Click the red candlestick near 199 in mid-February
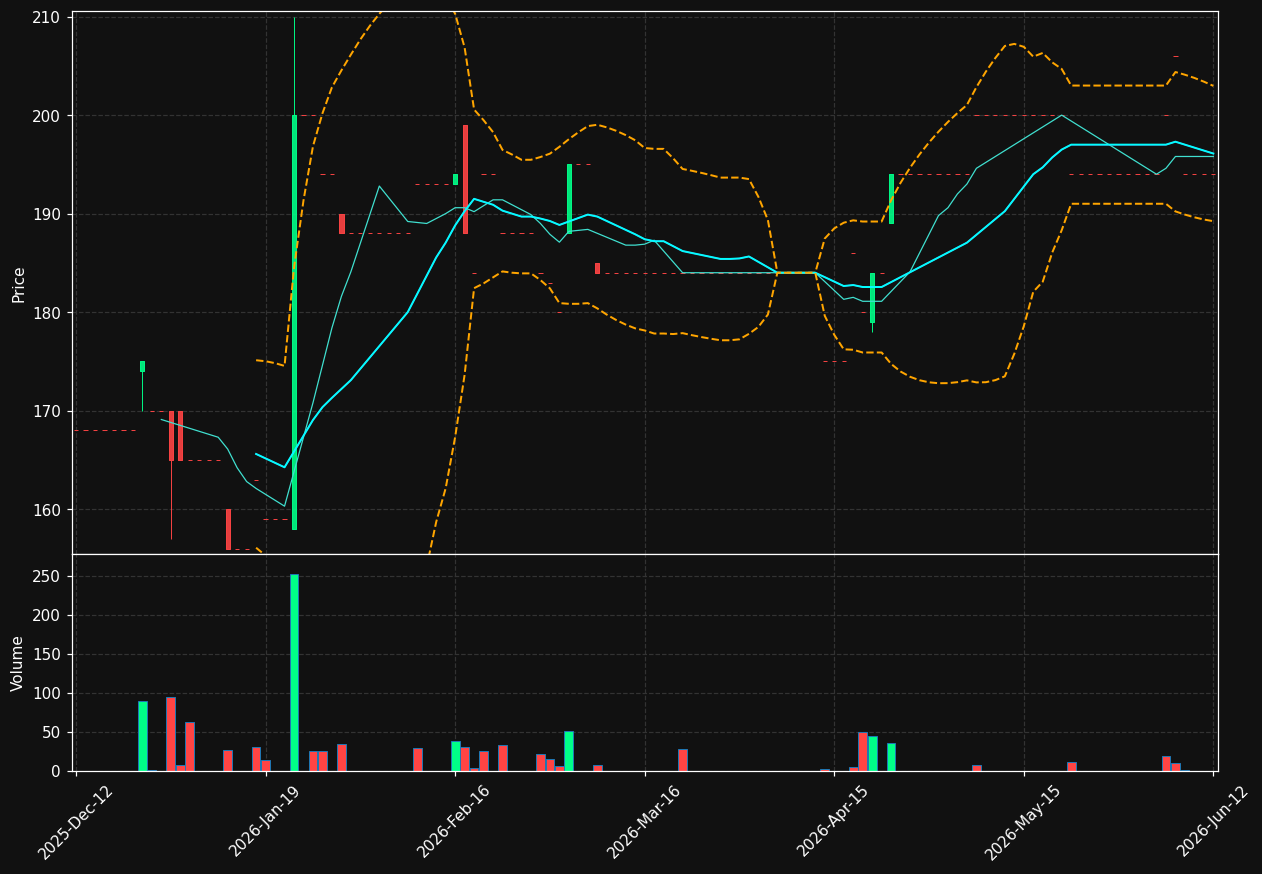The image size is (1262, 874). coord(465,179)
